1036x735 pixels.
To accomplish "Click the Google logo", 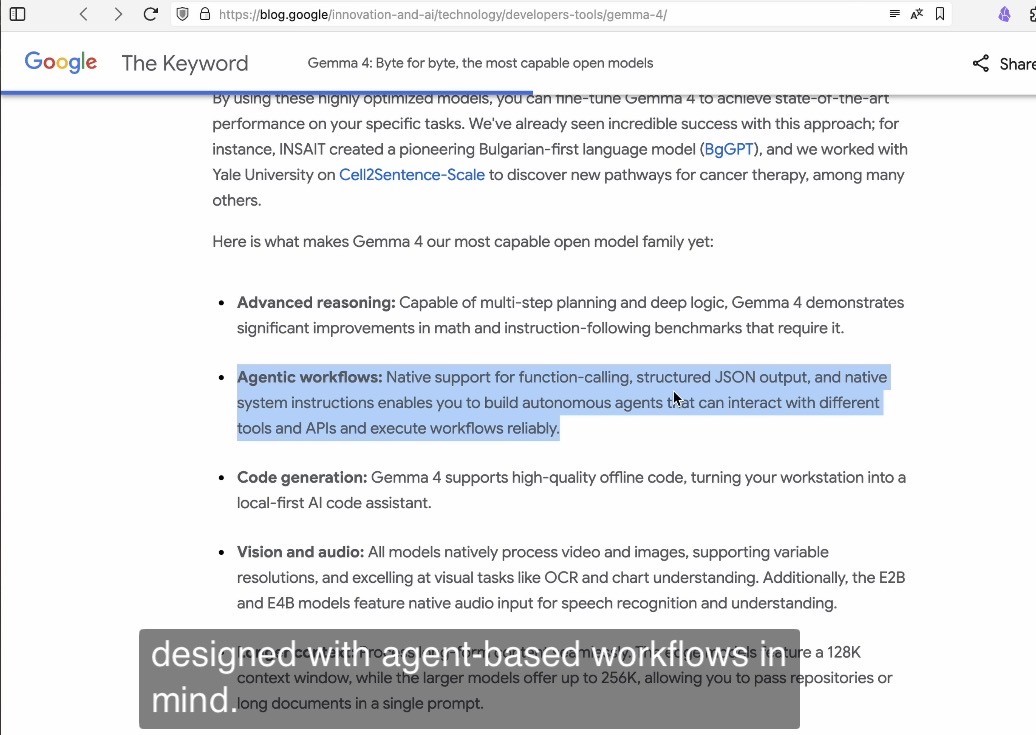I will (61, 62).
